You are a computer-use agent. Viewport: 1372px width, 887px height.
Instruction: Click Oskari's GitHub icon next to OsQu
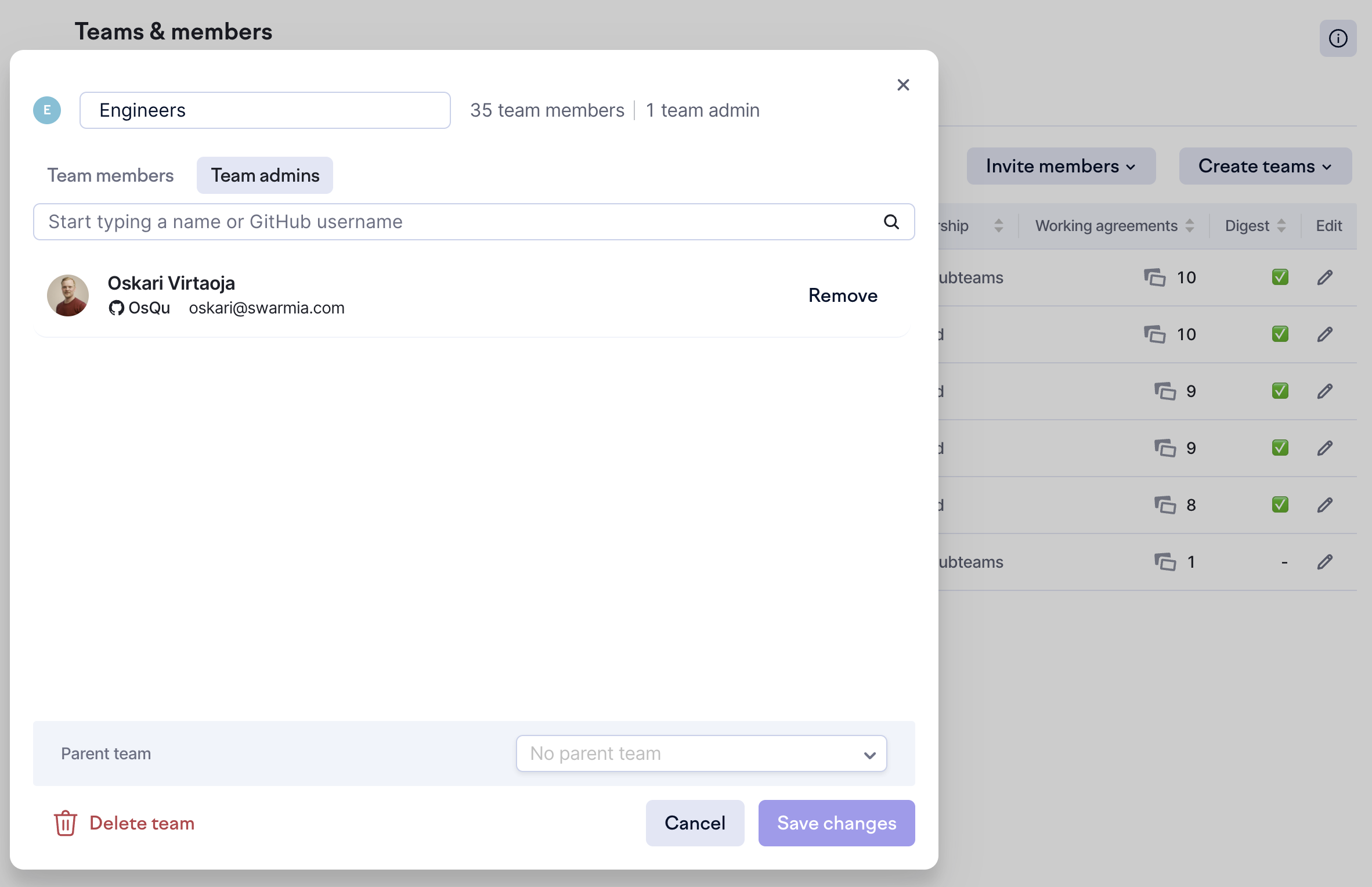pos(116,308)
